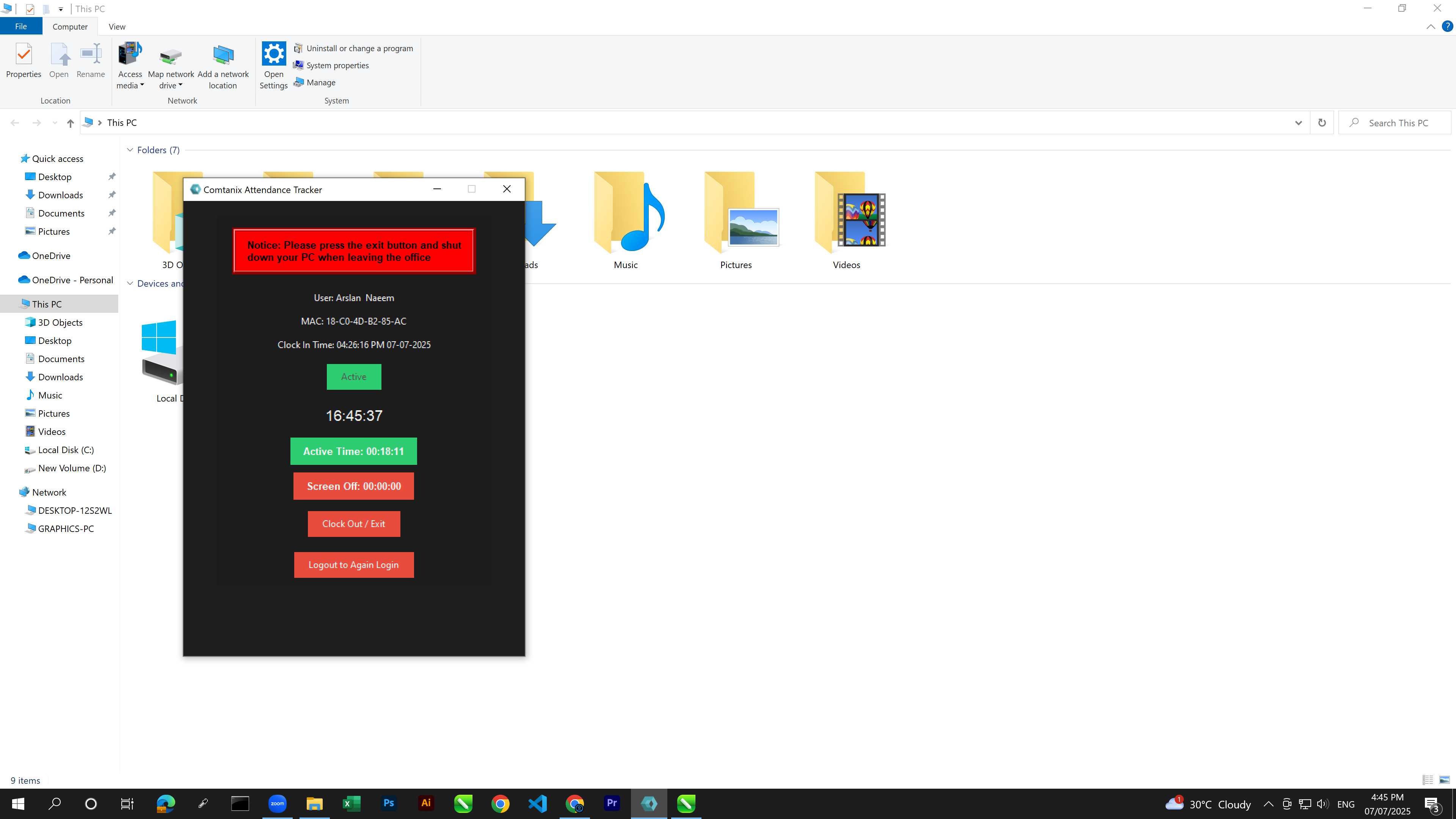Switch to the View ribbon tab

coord(117,27)
